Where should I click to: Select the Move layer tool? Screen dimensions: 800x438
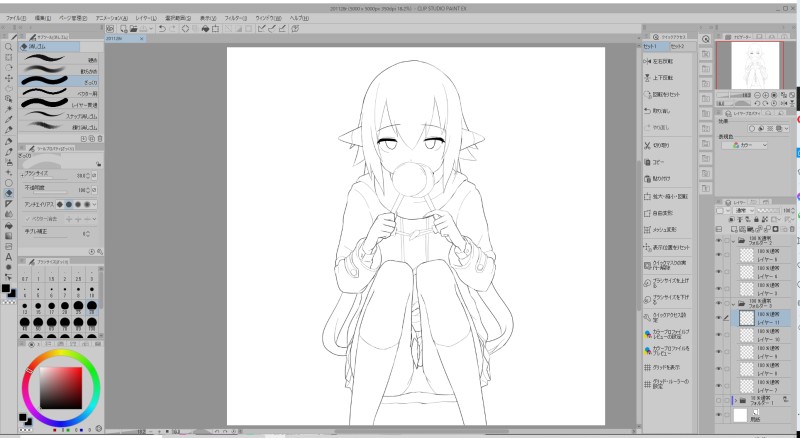pos(9,78)
